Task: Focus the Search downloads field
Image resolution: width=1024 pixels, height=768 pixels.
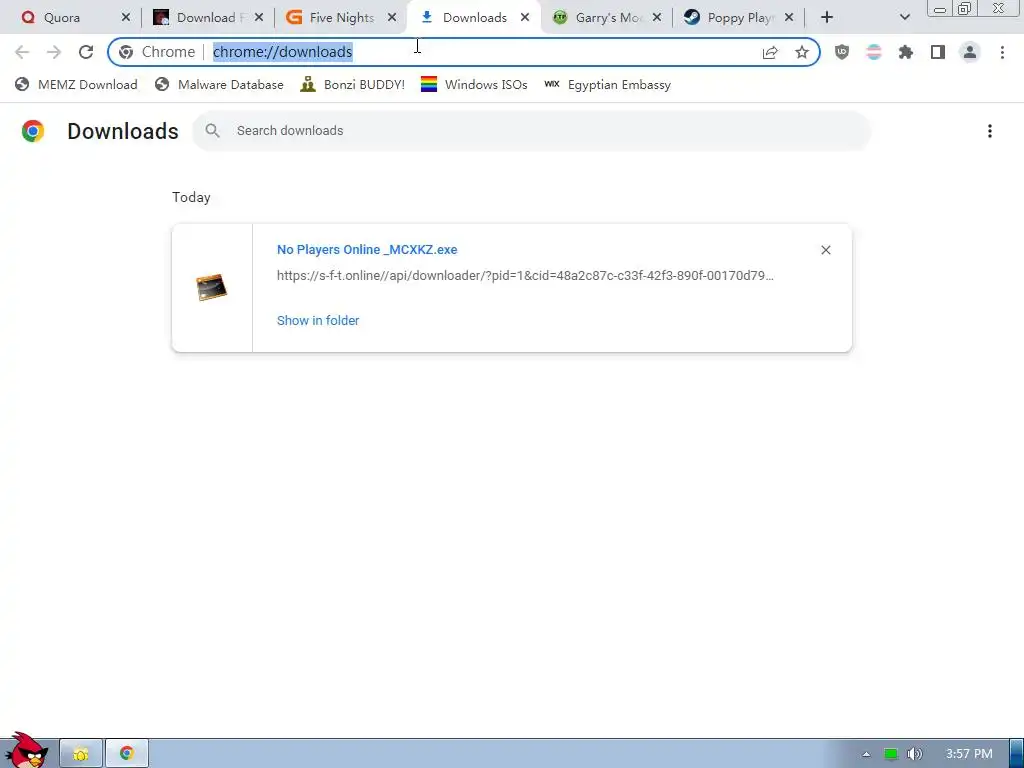Action: click(532, 131)
